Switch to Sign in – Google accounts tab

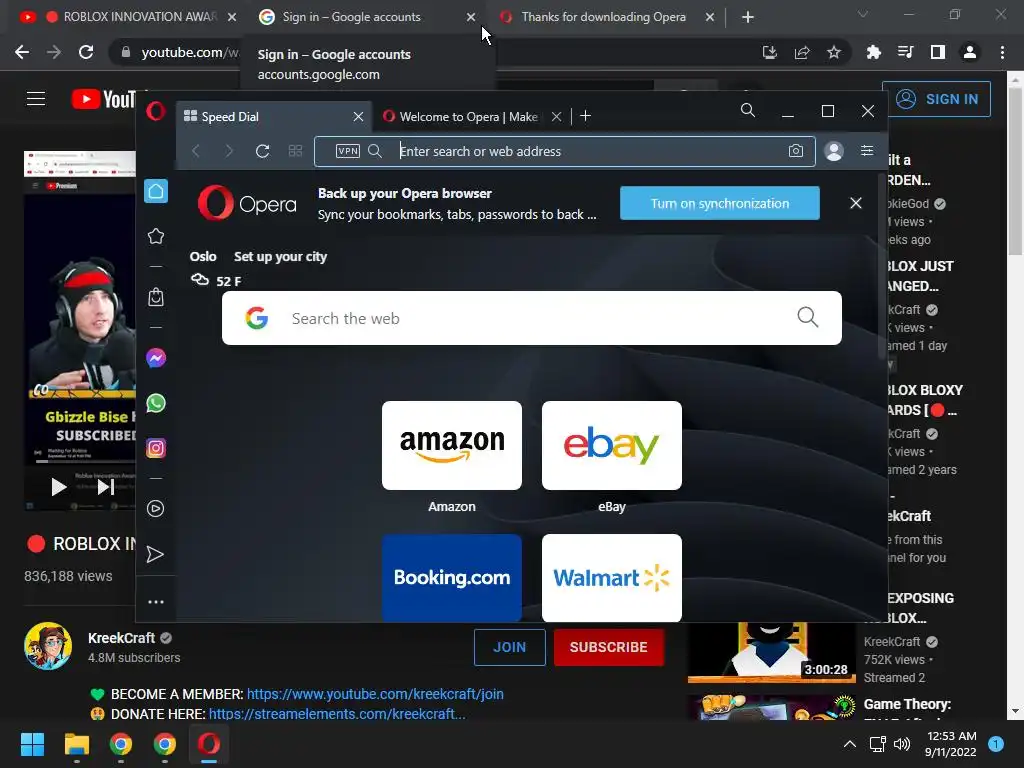pyautogui.click(x=362, y=17)
